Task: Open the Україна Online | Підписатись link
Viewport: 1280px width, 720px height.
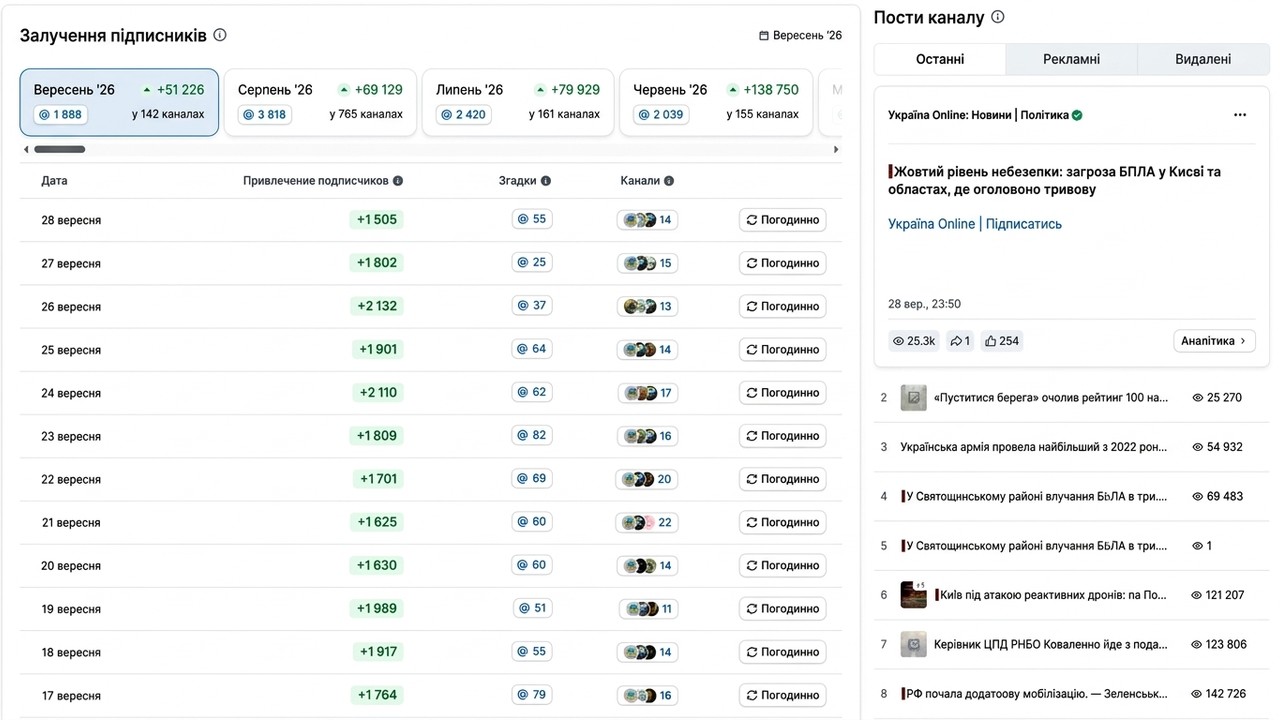Action: [x=975, y=224]
